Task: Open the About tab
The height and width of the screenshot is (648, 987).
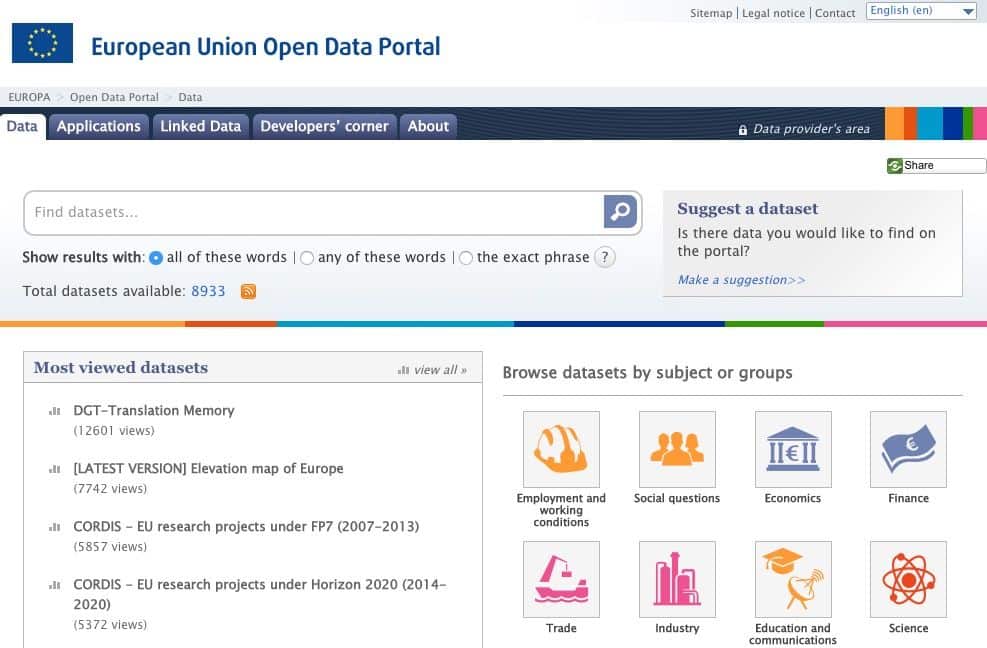Action: point(428,127)
